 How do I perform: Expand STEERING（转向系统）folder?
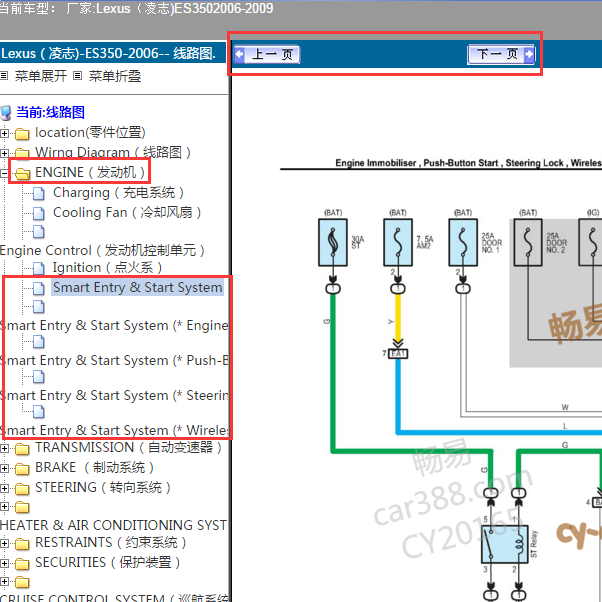click(4, 488)
